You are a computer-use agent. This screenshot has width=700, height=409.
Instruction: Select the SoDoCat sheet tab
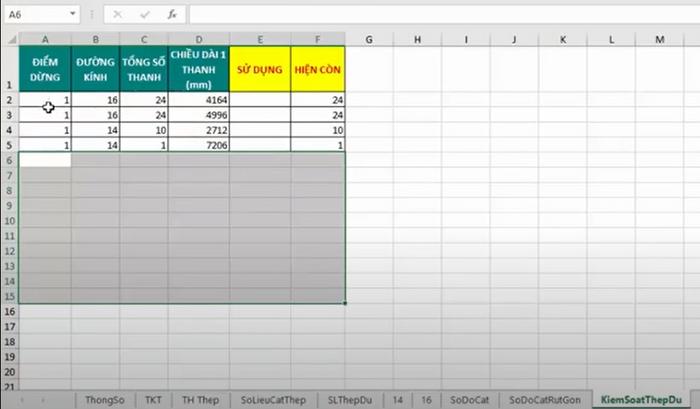coord(469,398)
